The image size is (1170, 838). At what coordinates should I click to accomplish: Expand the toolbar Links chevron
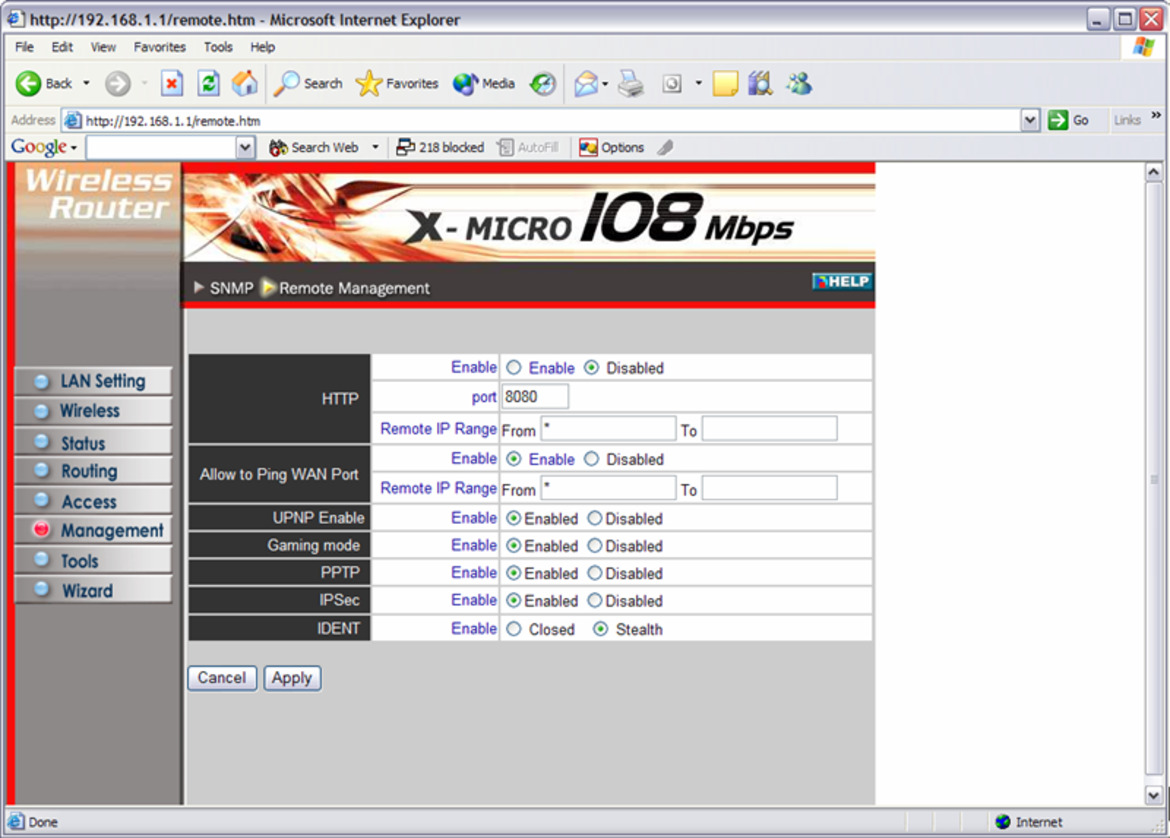pyautogui.click(x=1156, y=116)
